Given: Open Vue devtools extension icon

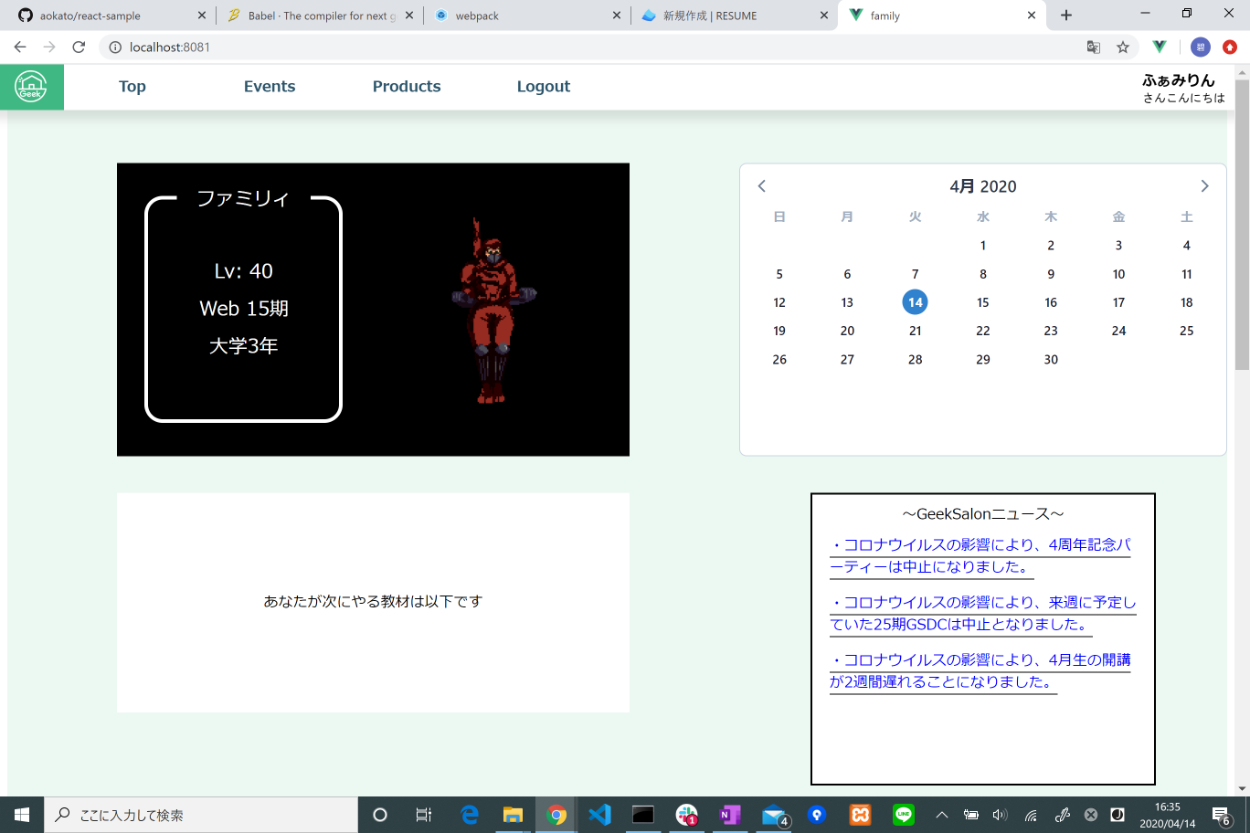Looking at the screenshot, I should tap(1160, 47).
